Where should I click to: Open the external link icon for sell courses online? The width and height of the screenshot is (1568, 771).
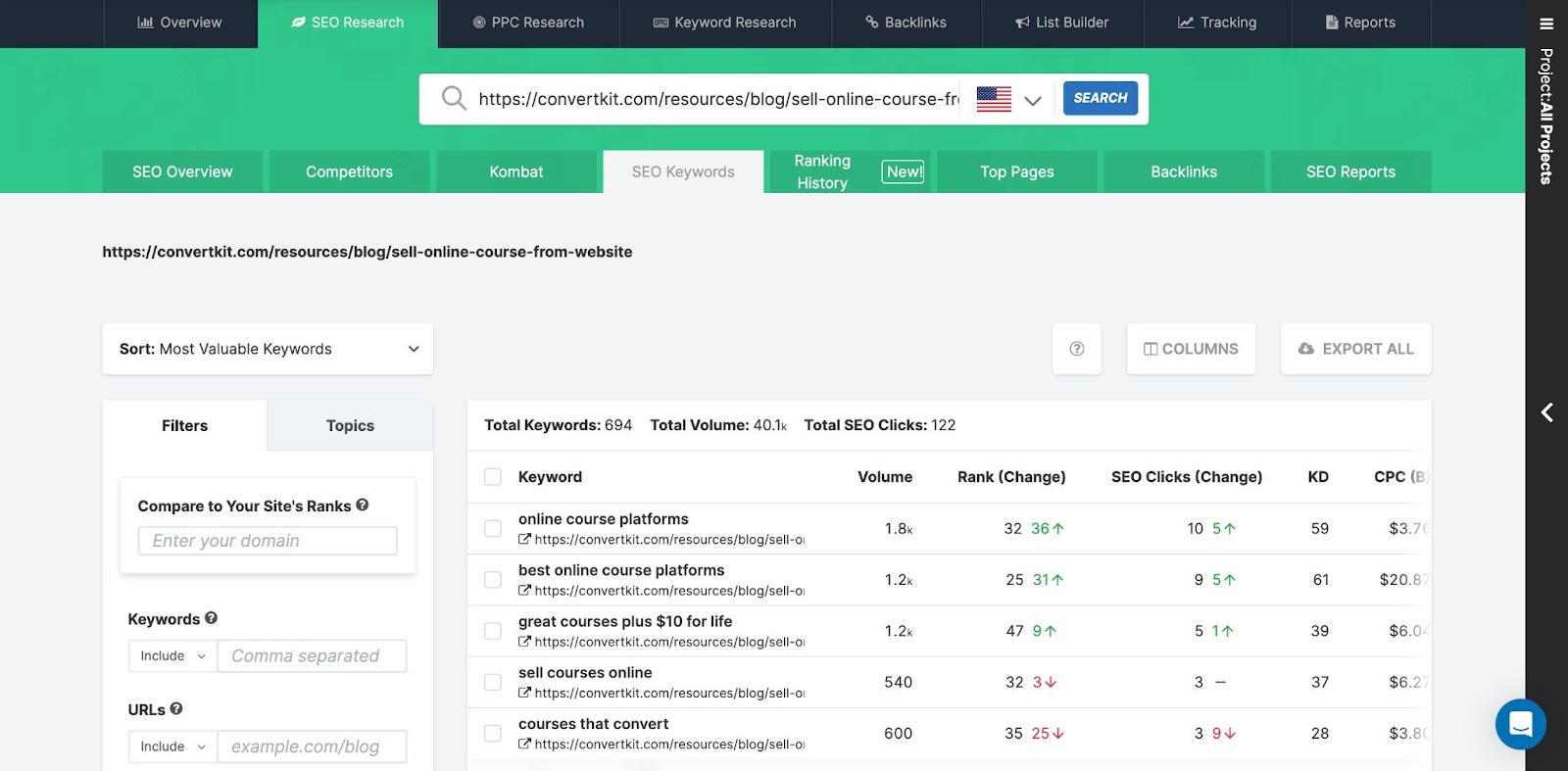(524, 693)
